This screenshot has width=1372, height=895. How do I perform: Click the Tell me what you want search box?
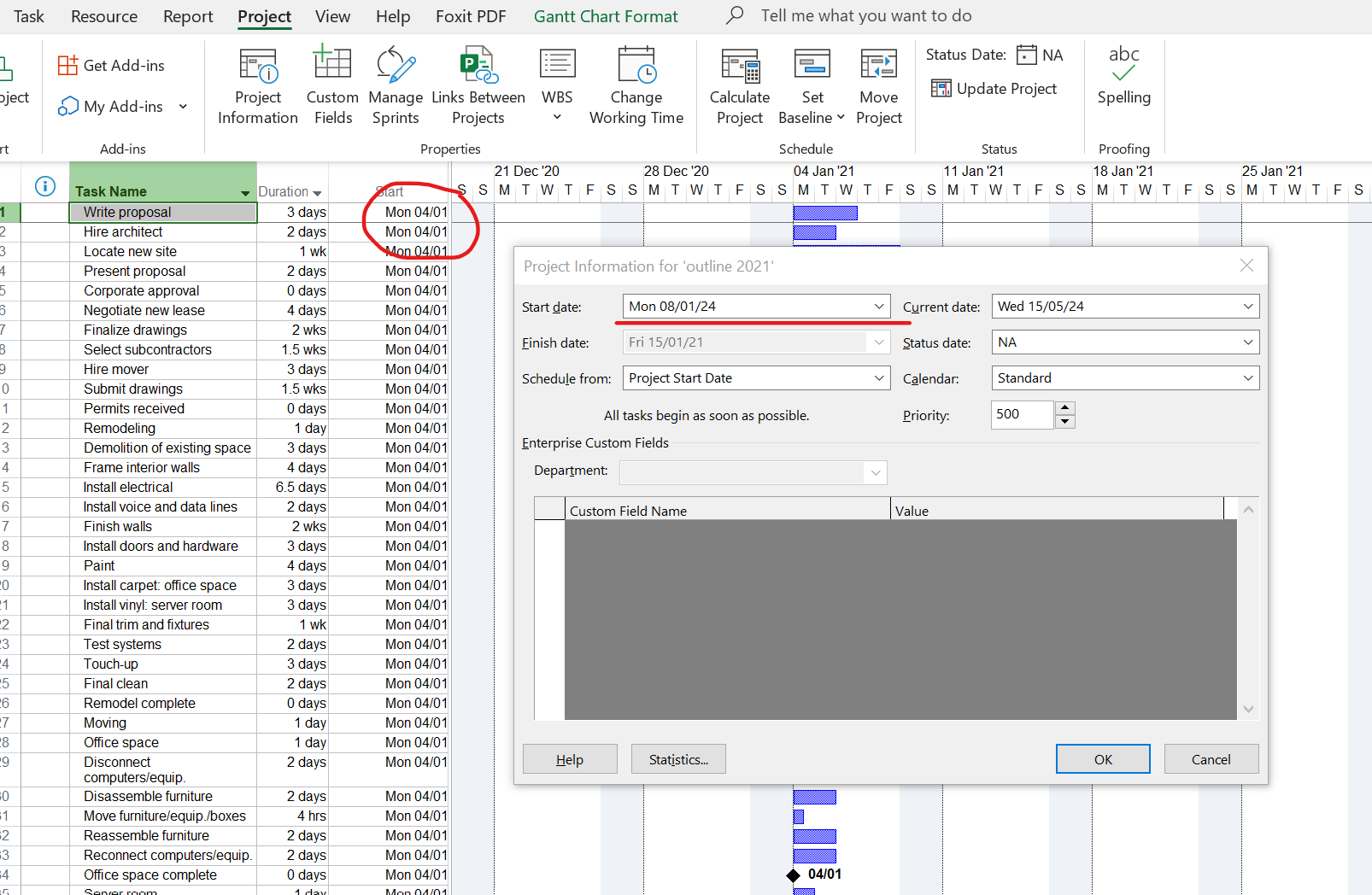[865, 15]
